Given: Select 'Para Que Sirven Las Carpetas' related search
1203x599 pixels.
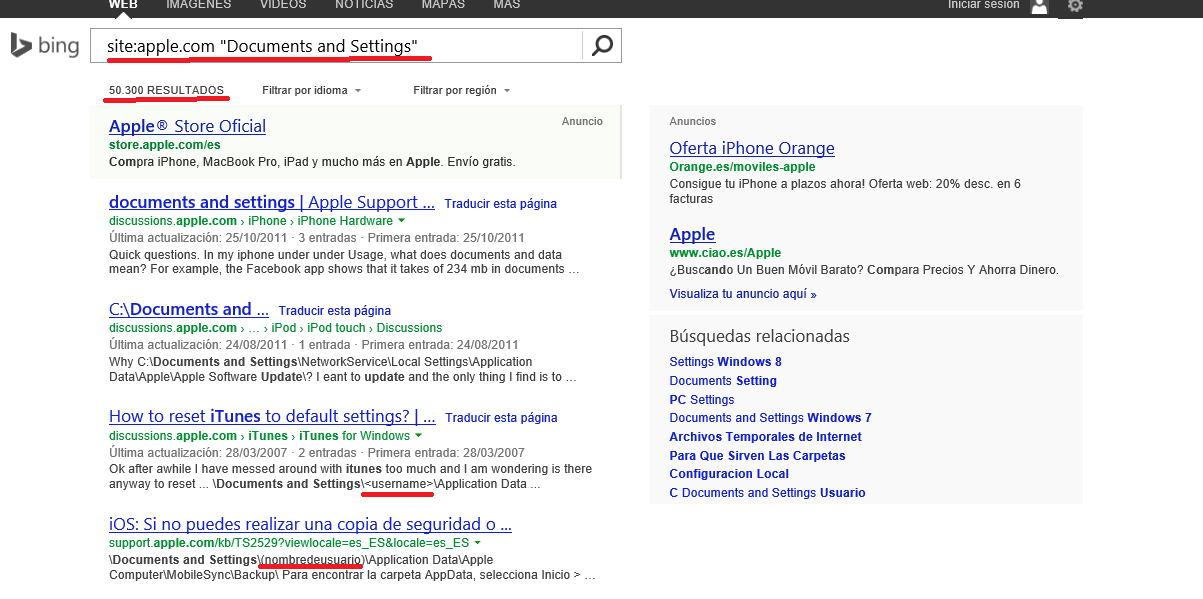Looking at the screenshot, I should [757, 456].
